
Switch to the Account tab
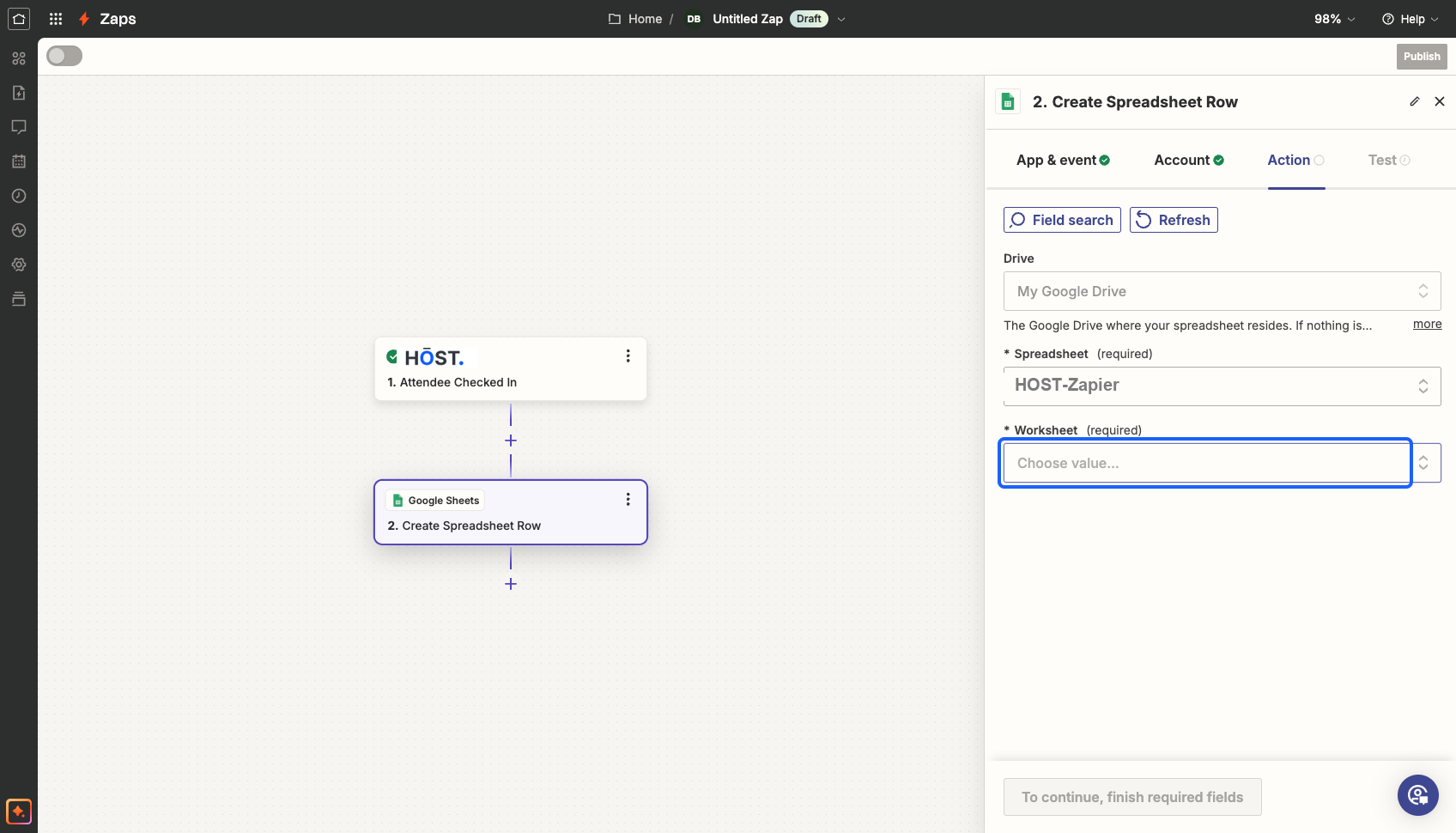click(1189, 160)
